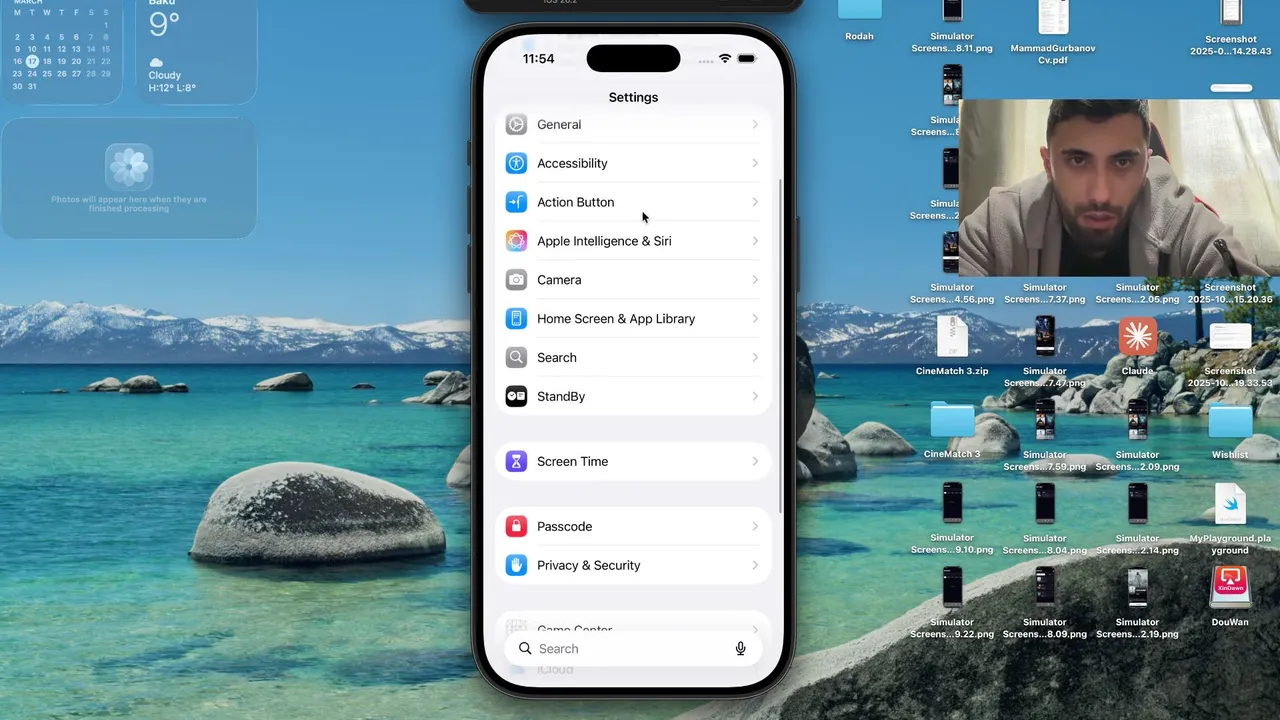Viewport: 1280px width, 720px height.
Task: Select the Claude app icon on desktop
Action: click(x=1137, y=338)
